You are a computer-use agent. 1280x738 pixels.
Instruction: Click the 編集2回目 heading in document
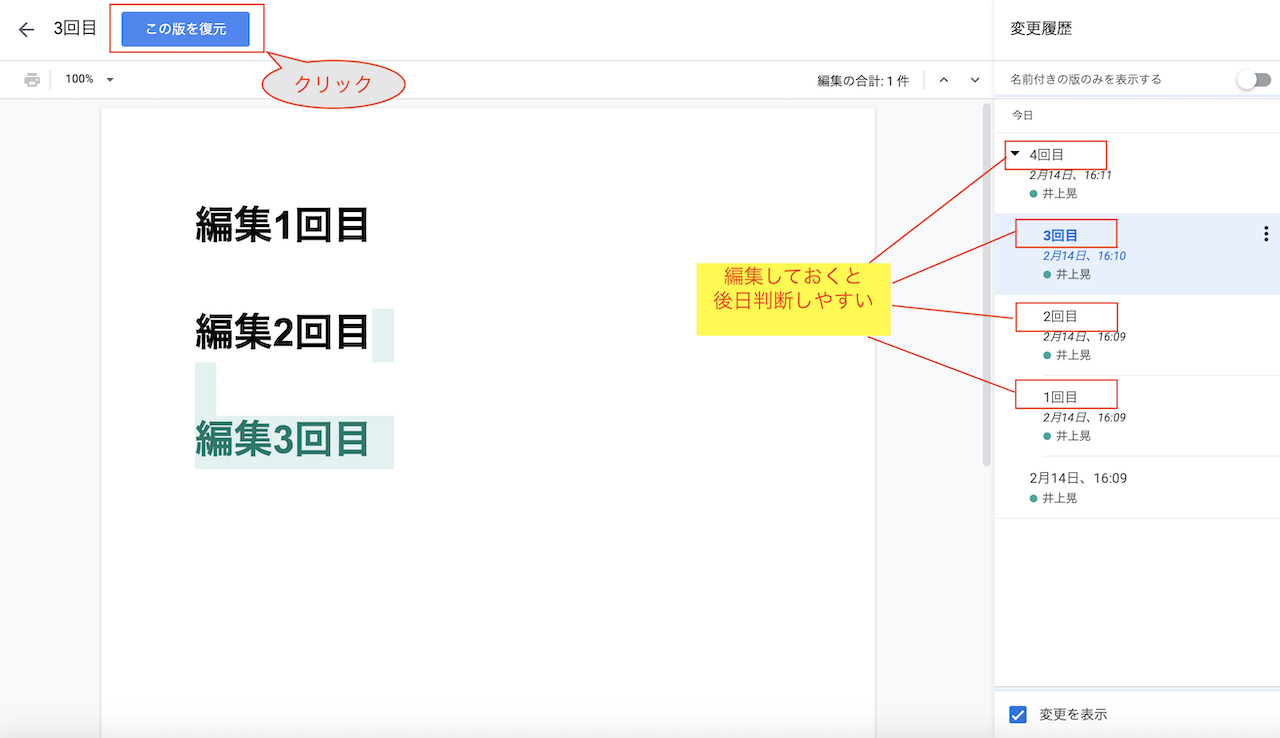(x=282, y=332)
